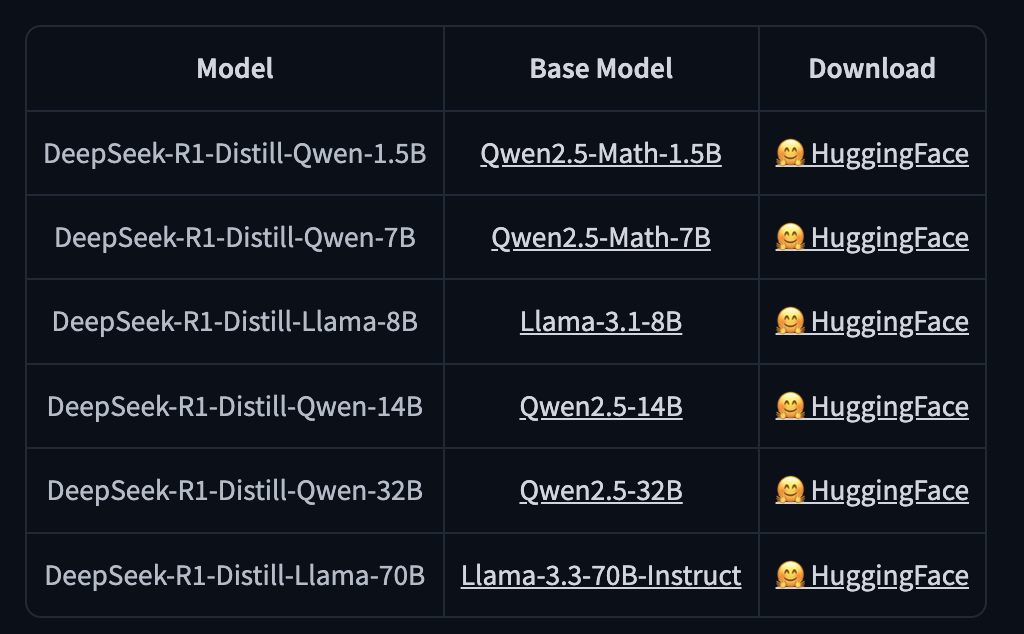Open the Qwen2.5-Math-7B base model link
Viewport: 1024px width, 634px height.
pyautogui.click(x=601, y=238)
